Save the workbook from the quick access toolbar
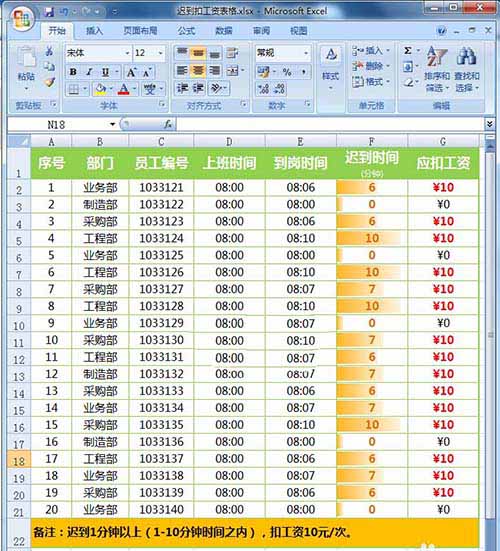 tap(49, 12)
